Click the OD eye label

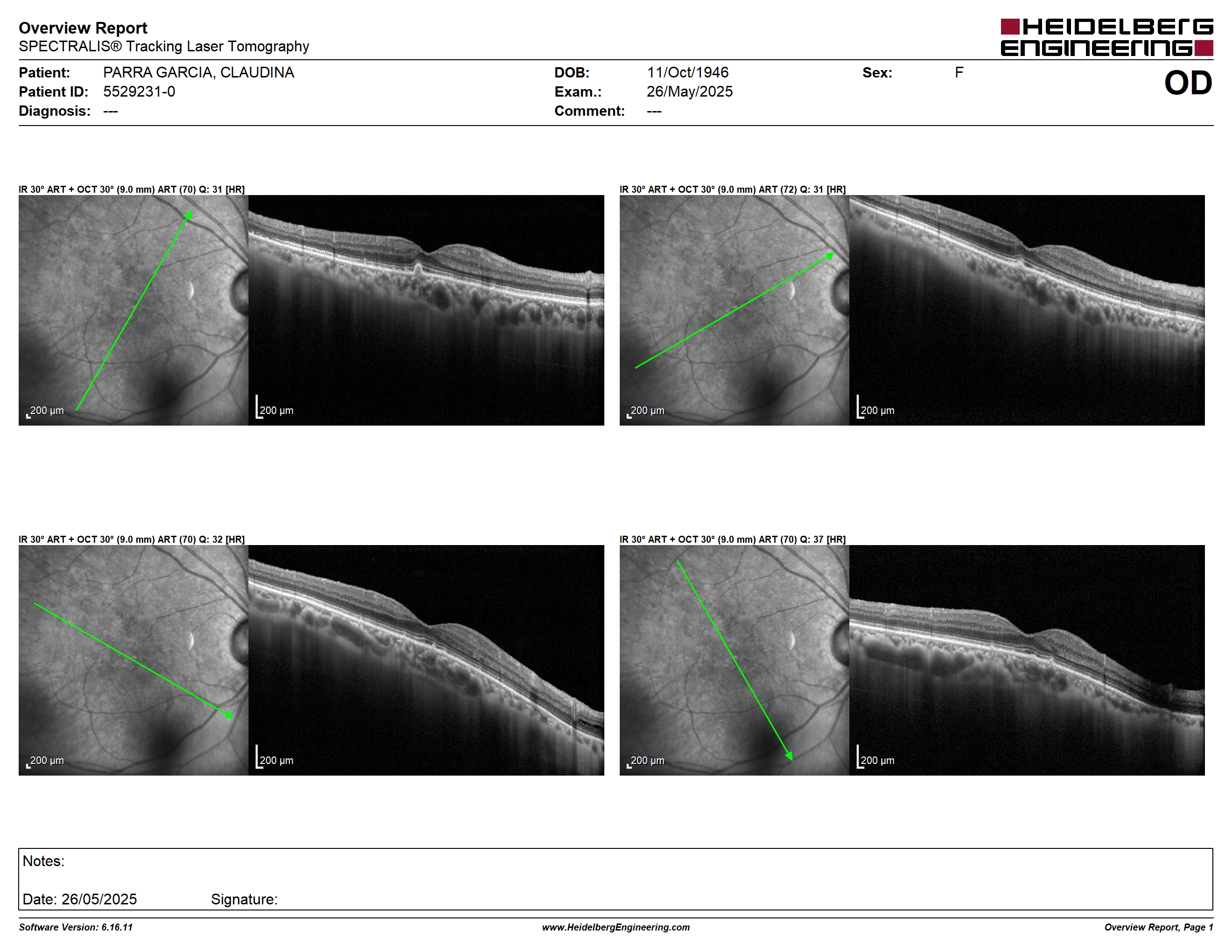[1188, 83]
